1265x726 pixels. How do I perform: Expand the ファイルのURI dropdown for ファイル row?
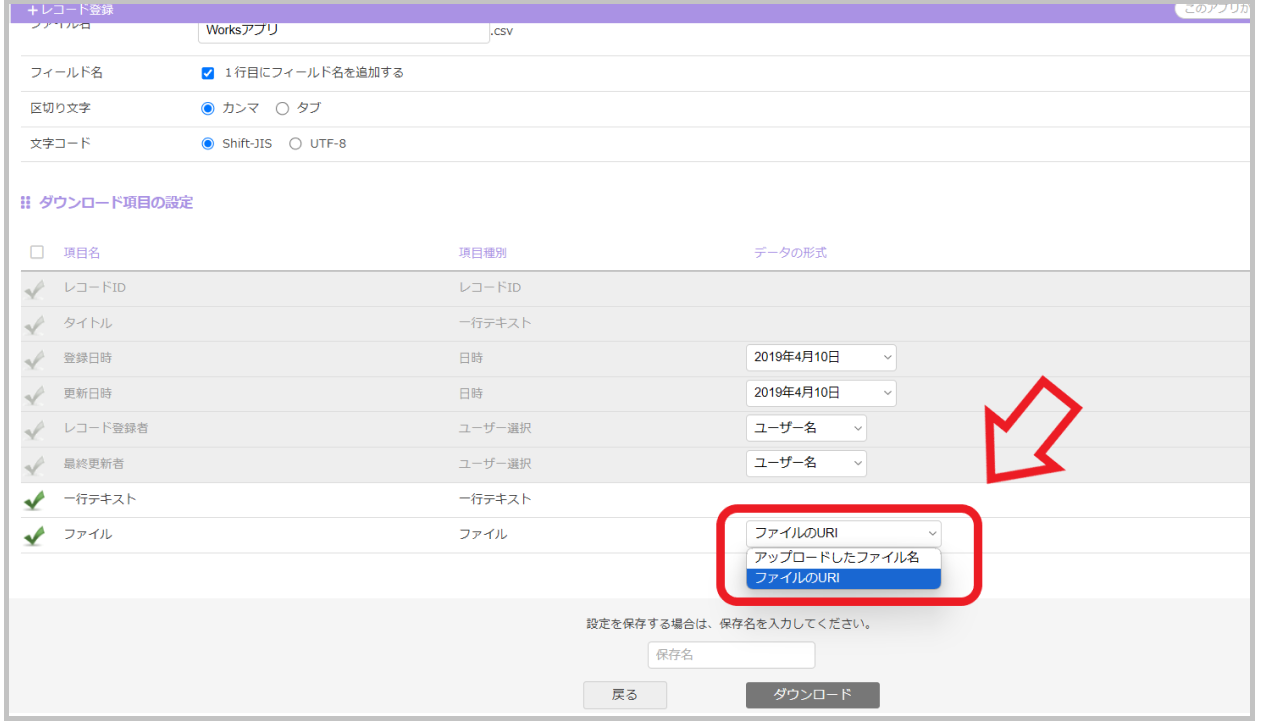pos(843,533)
